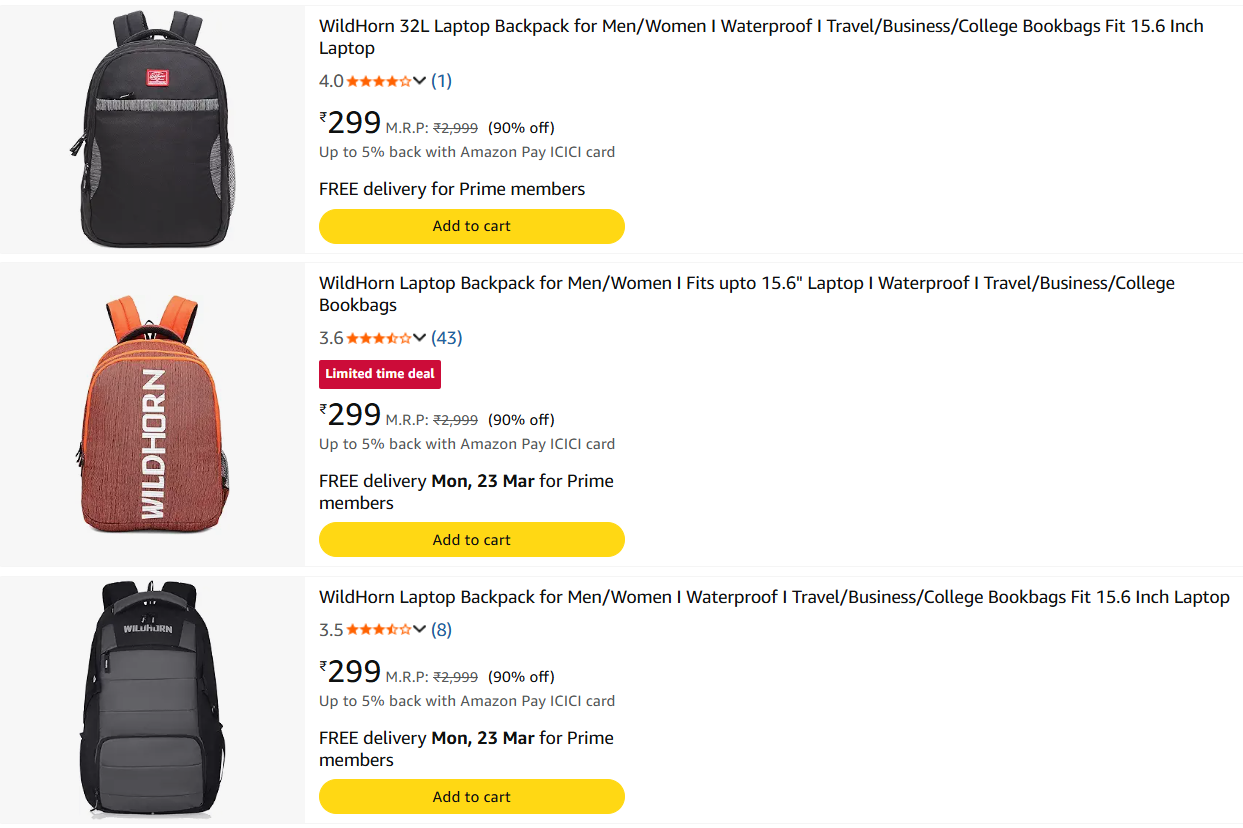Image resolution: width=1243 pixels, height=828 pixels.
Task: Open the third WildHorn Laptop Backpack title
Action: (x=773, y=597)
